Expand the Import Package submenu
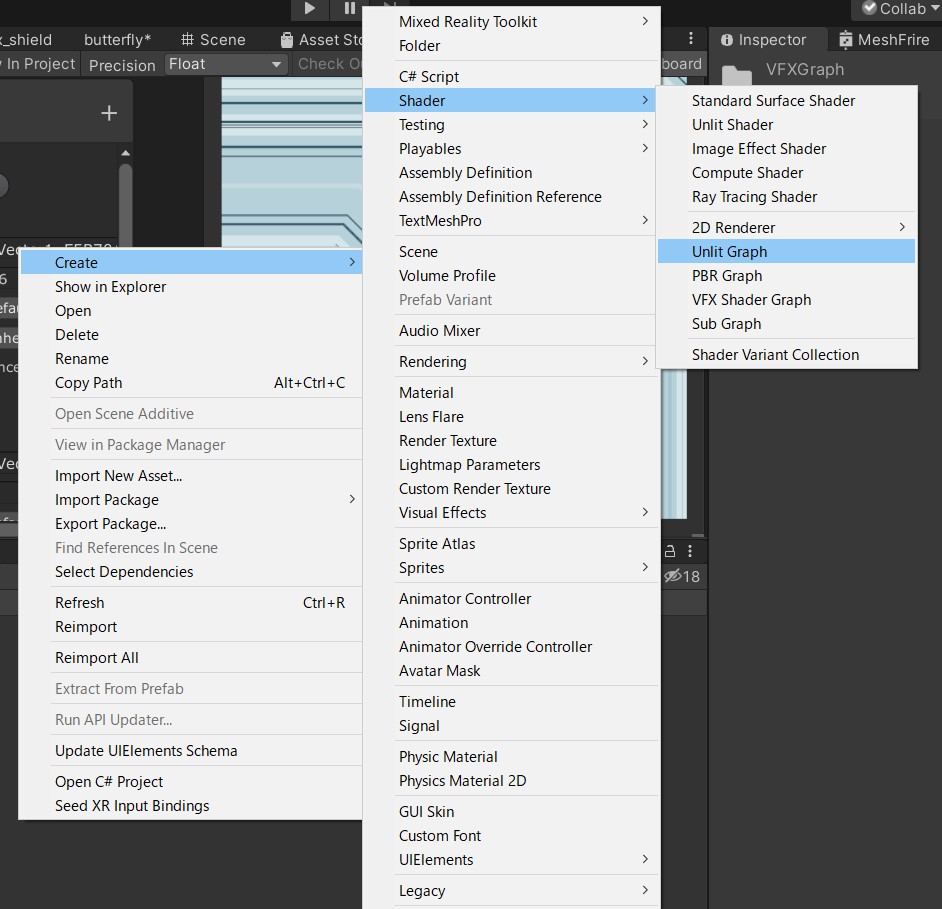The image size is (942, 909). pos(191,500)
